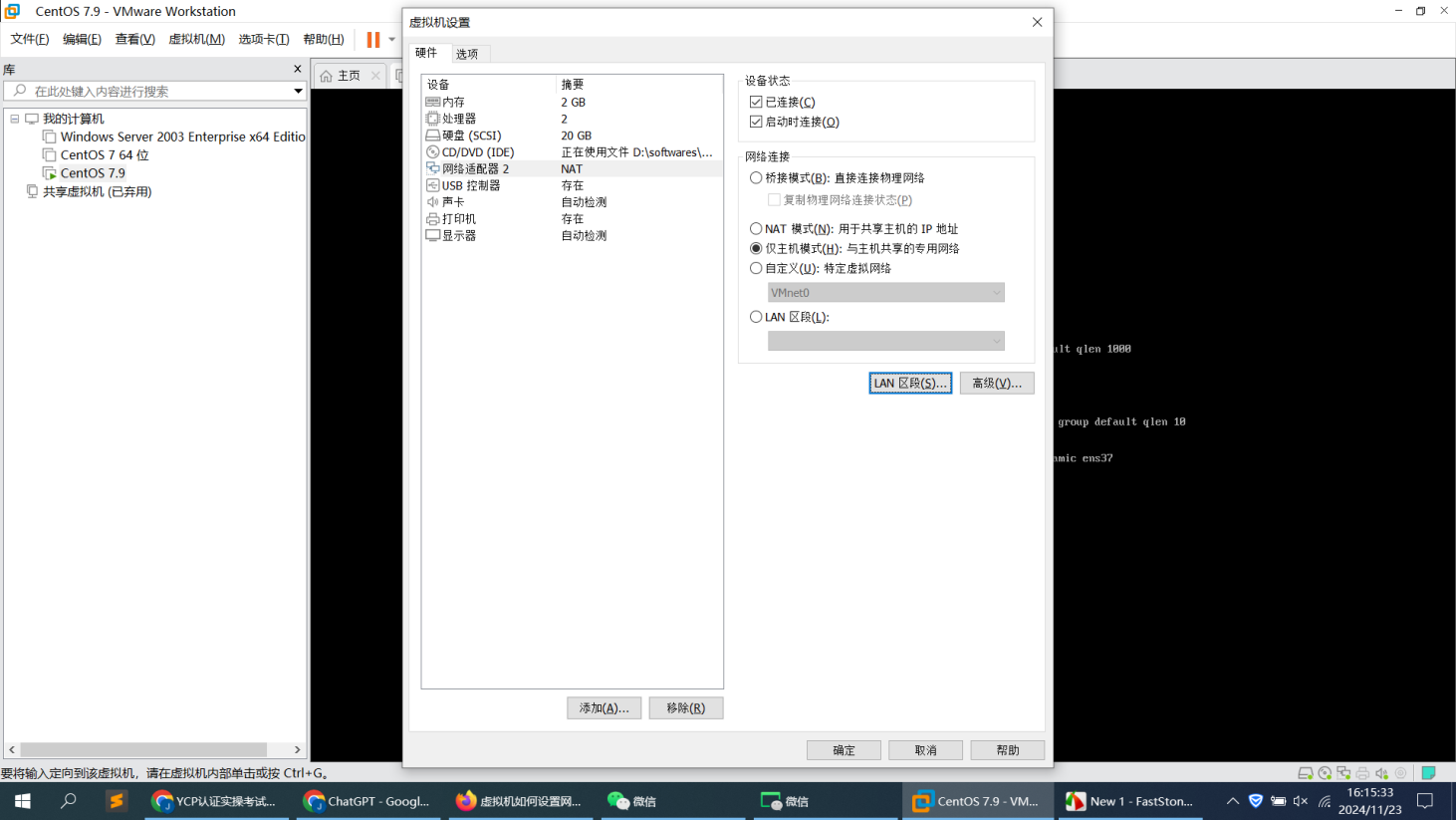Uncheck the 已连接 checkbox

coord(754,101)
